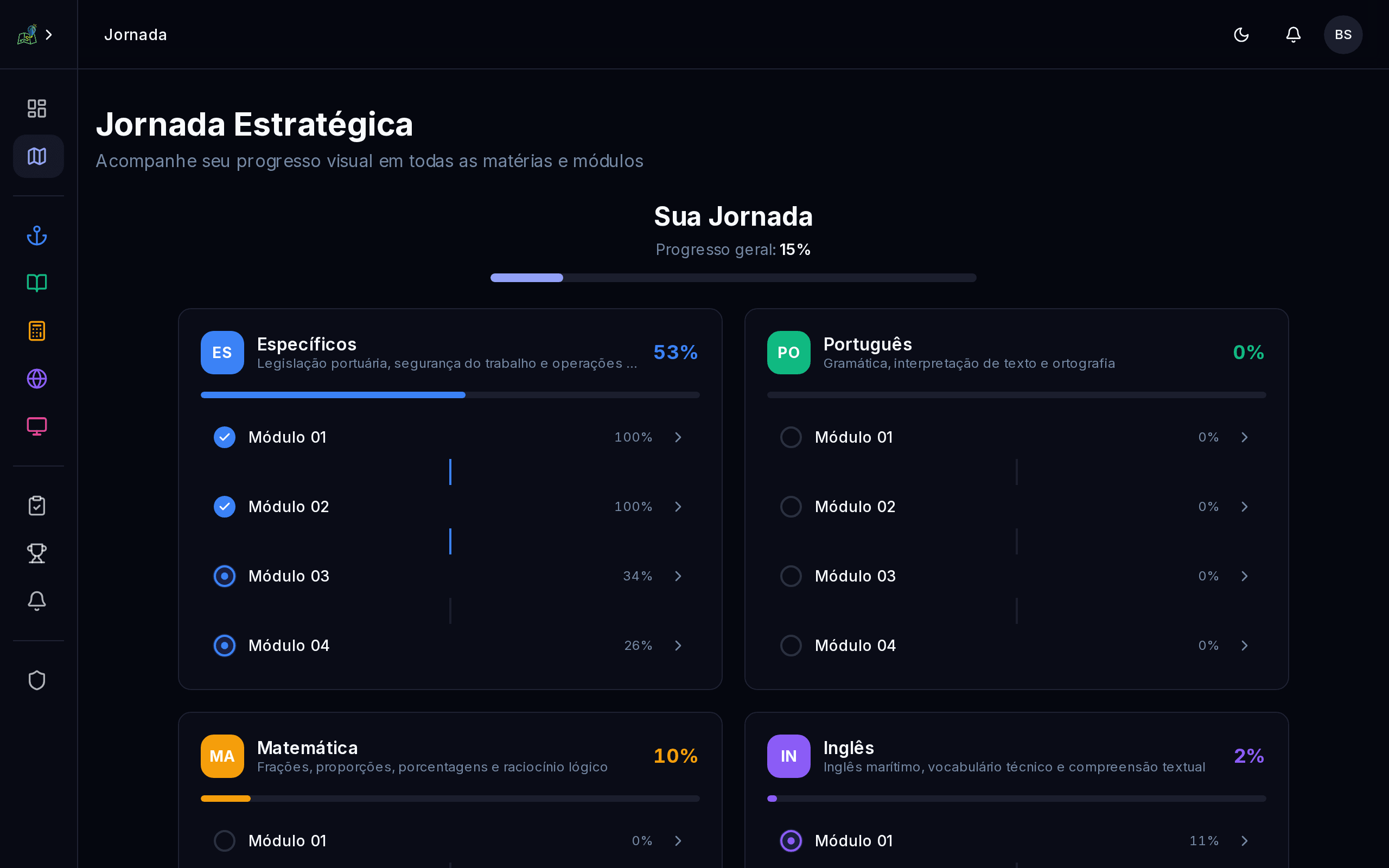
Task: Collapse the sidebar with the arrow near logo
Action: point(49,34)
